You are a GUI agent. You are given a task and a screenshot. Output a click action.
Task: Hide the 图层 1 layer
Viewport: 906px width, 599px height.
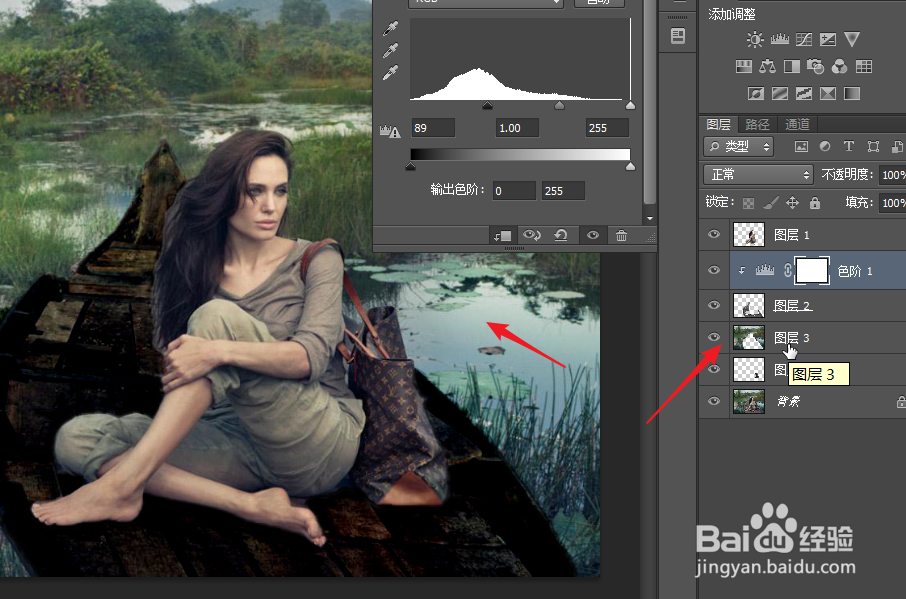[714, 235]
